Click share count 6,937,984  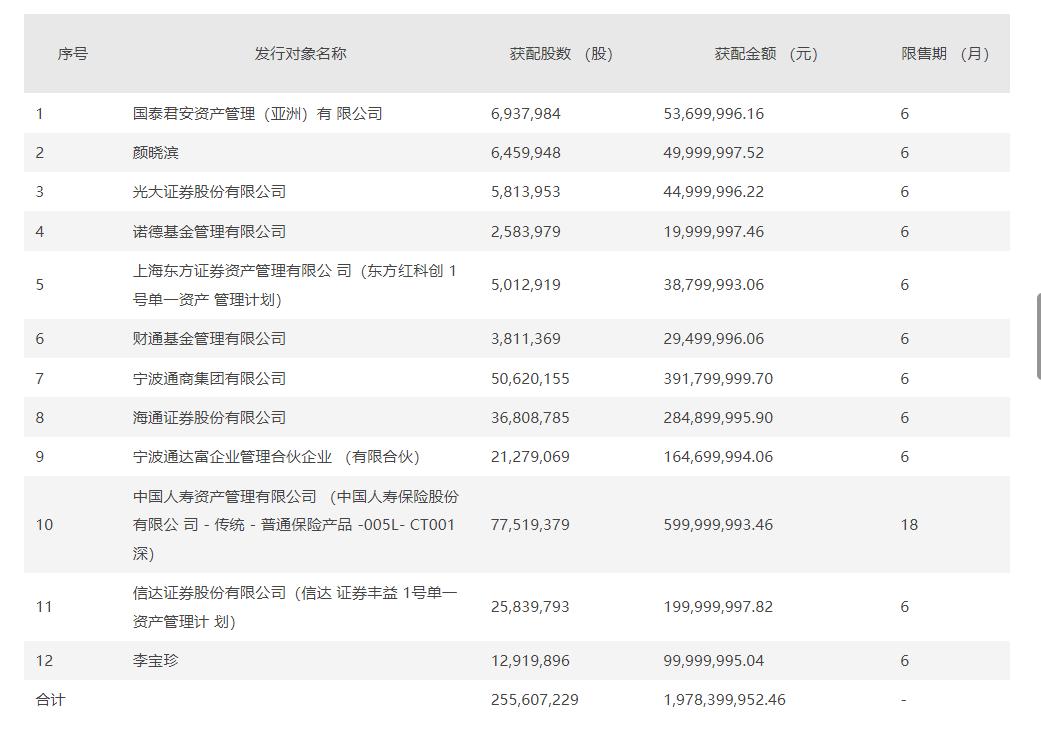[x=526, y=114]
